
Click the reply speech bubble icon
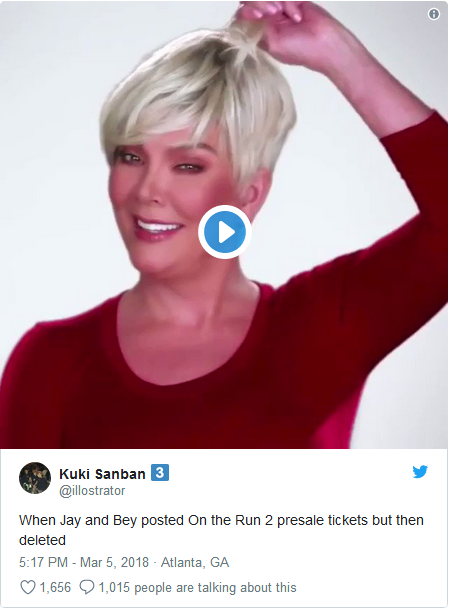[87, 587]
